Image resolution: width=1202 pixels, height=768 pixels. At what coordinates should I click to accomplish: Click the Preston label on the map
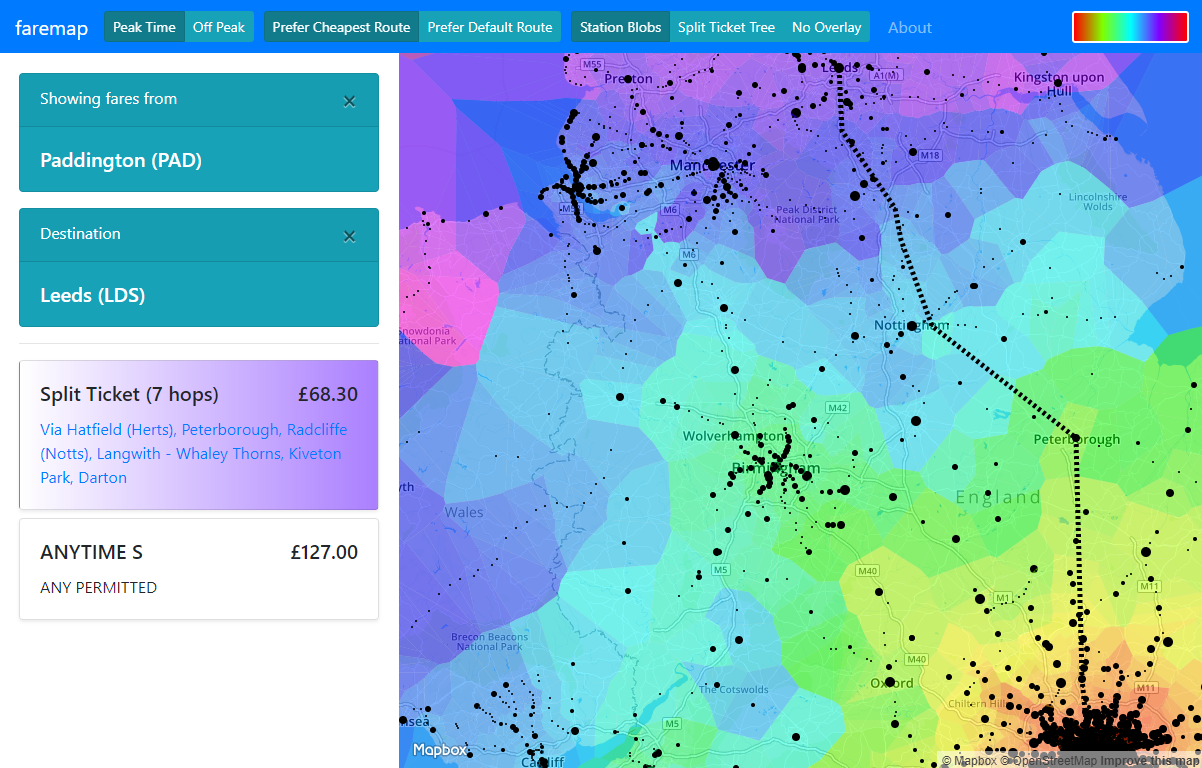click(x=628, y=78)
